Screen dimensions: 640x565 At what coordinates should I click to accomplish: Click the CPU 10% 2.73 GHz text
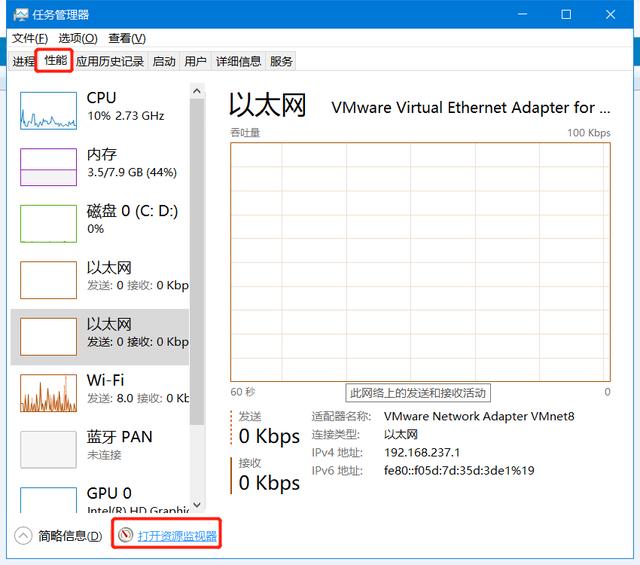click(126, 116)
